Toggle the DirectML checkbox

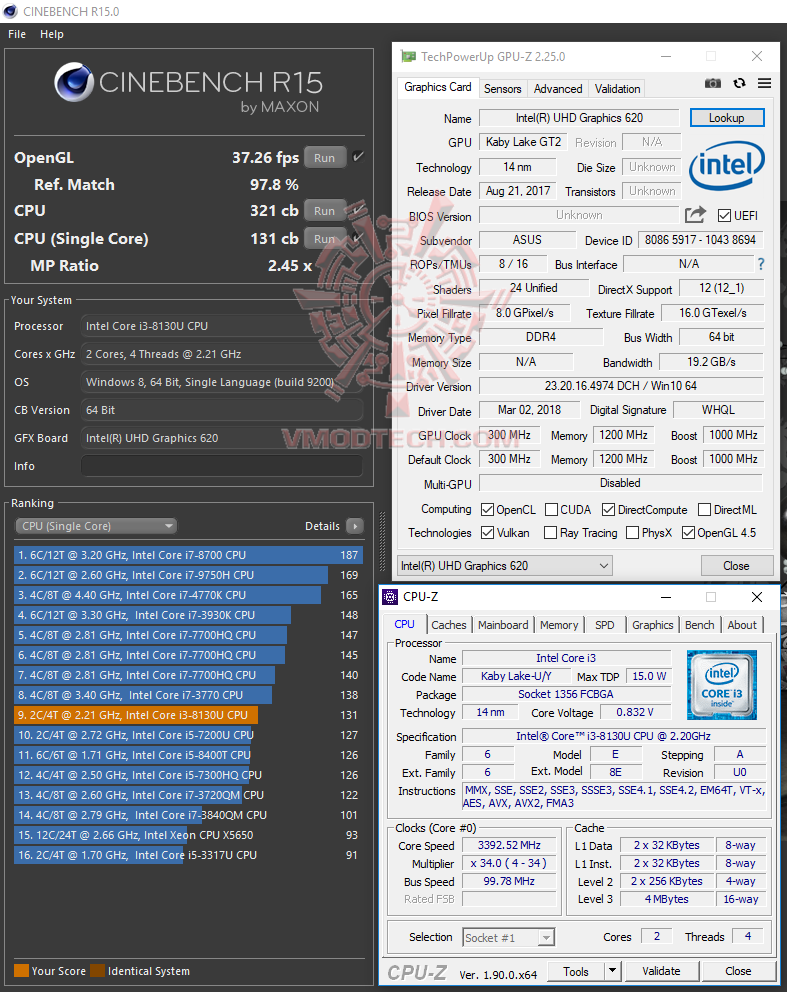(x=704, y=509)
